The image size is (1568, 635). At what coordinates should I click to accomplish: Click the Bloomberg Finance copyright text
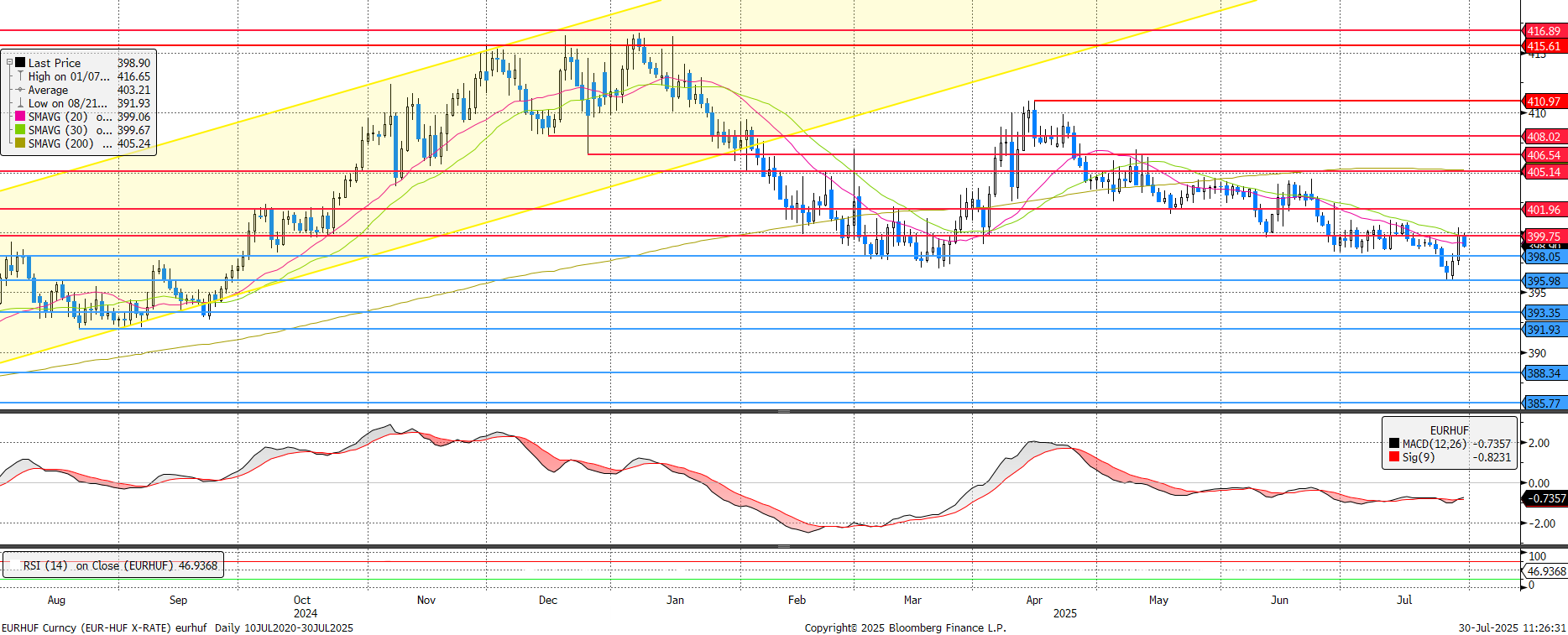tap(905, 627)
